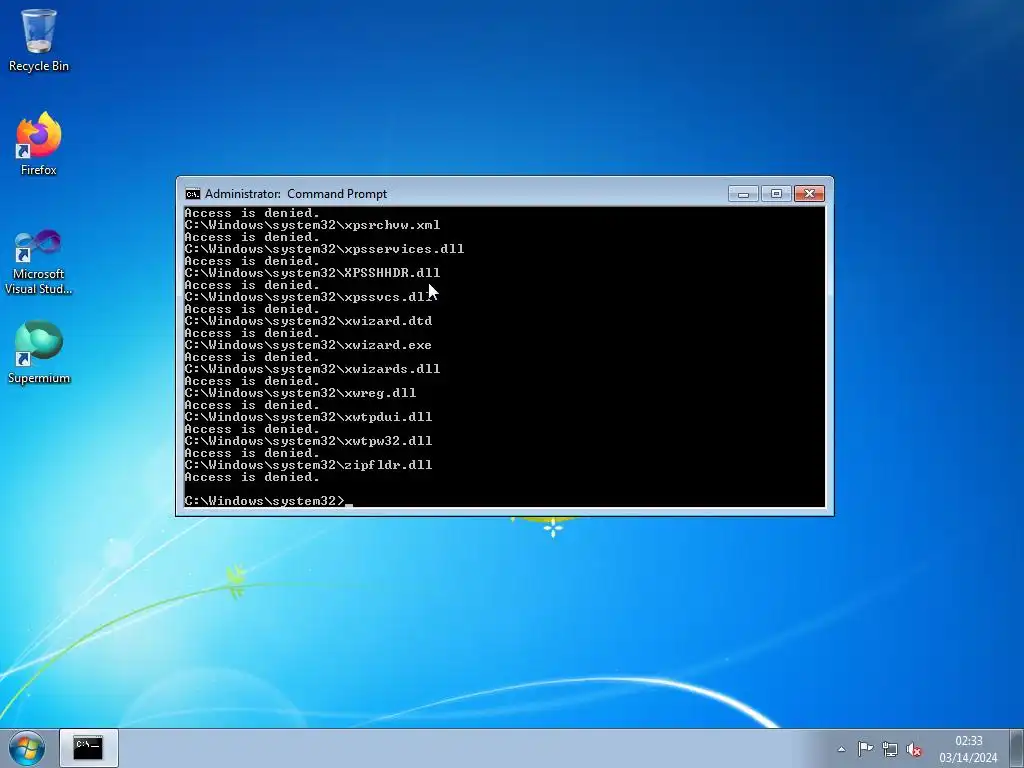Click the line C:\Windows\system32\xpssvcs.dll
Viewport: 1024px width, 768px height.
pyautogui.click(x=308, y=297)
